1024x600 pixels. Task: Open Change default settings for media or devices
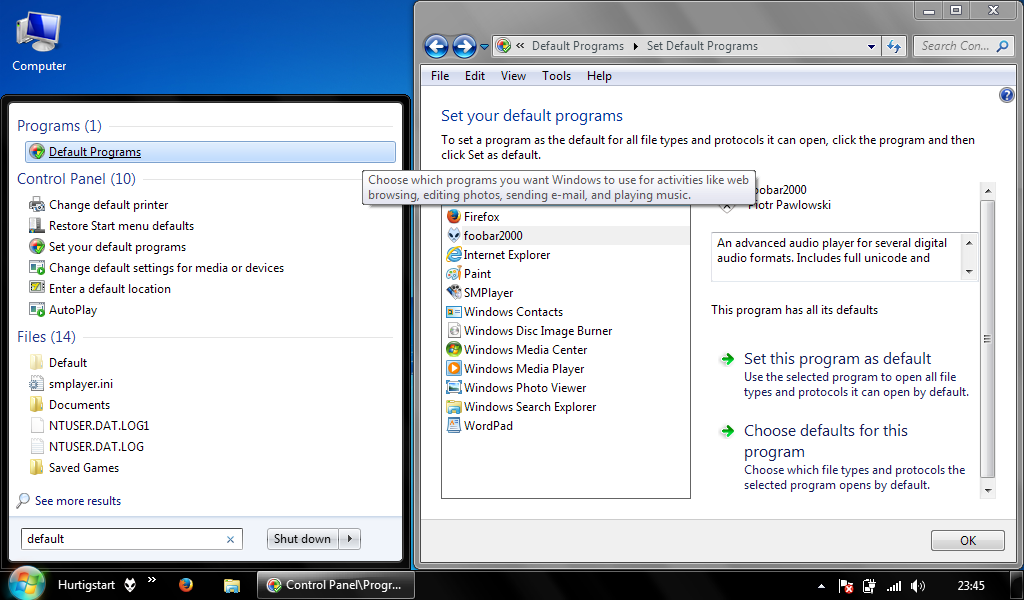tap(156, 268)
